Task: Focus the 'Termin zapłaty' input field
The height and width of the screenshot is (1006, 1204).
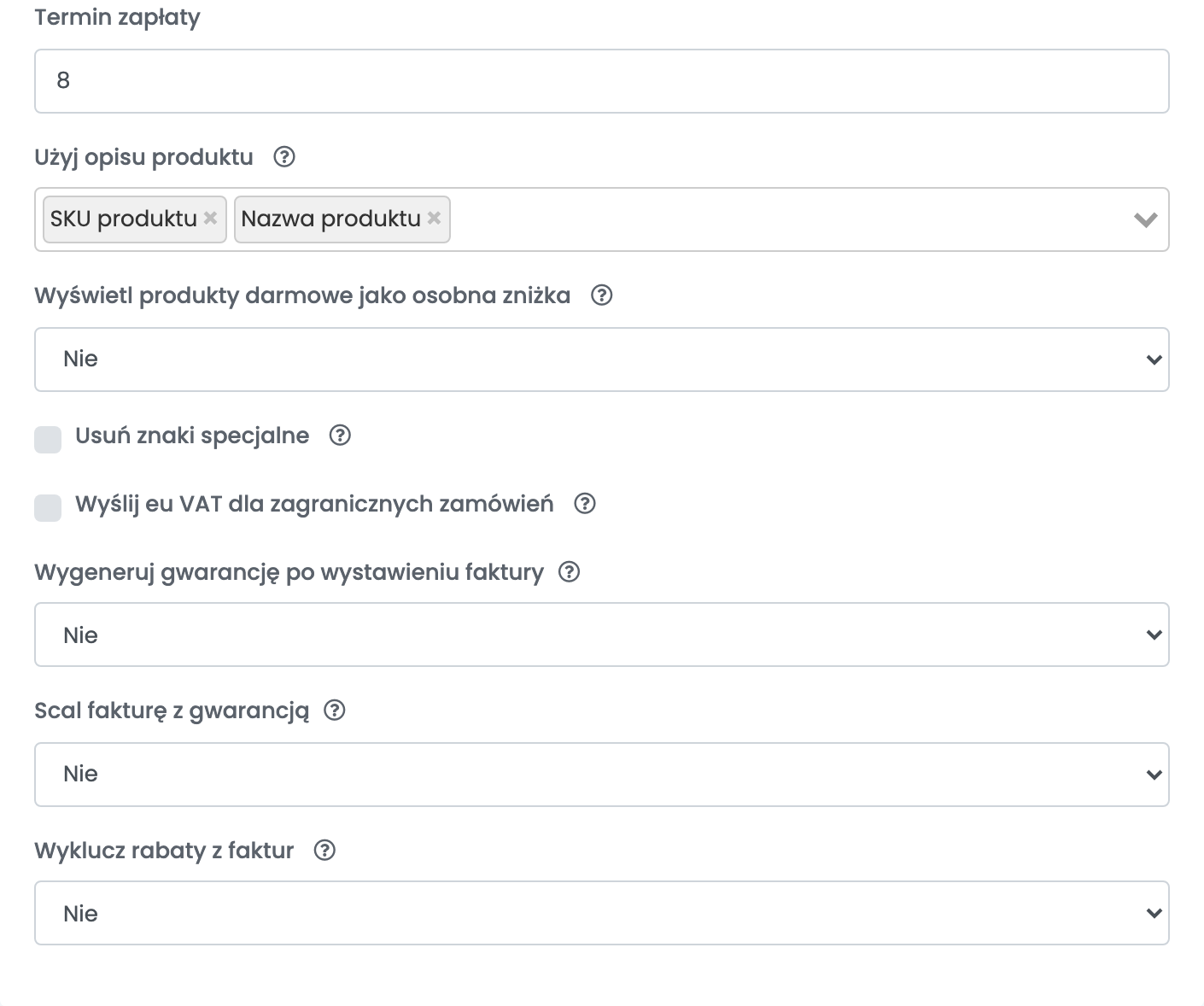Action: [602, 81]
